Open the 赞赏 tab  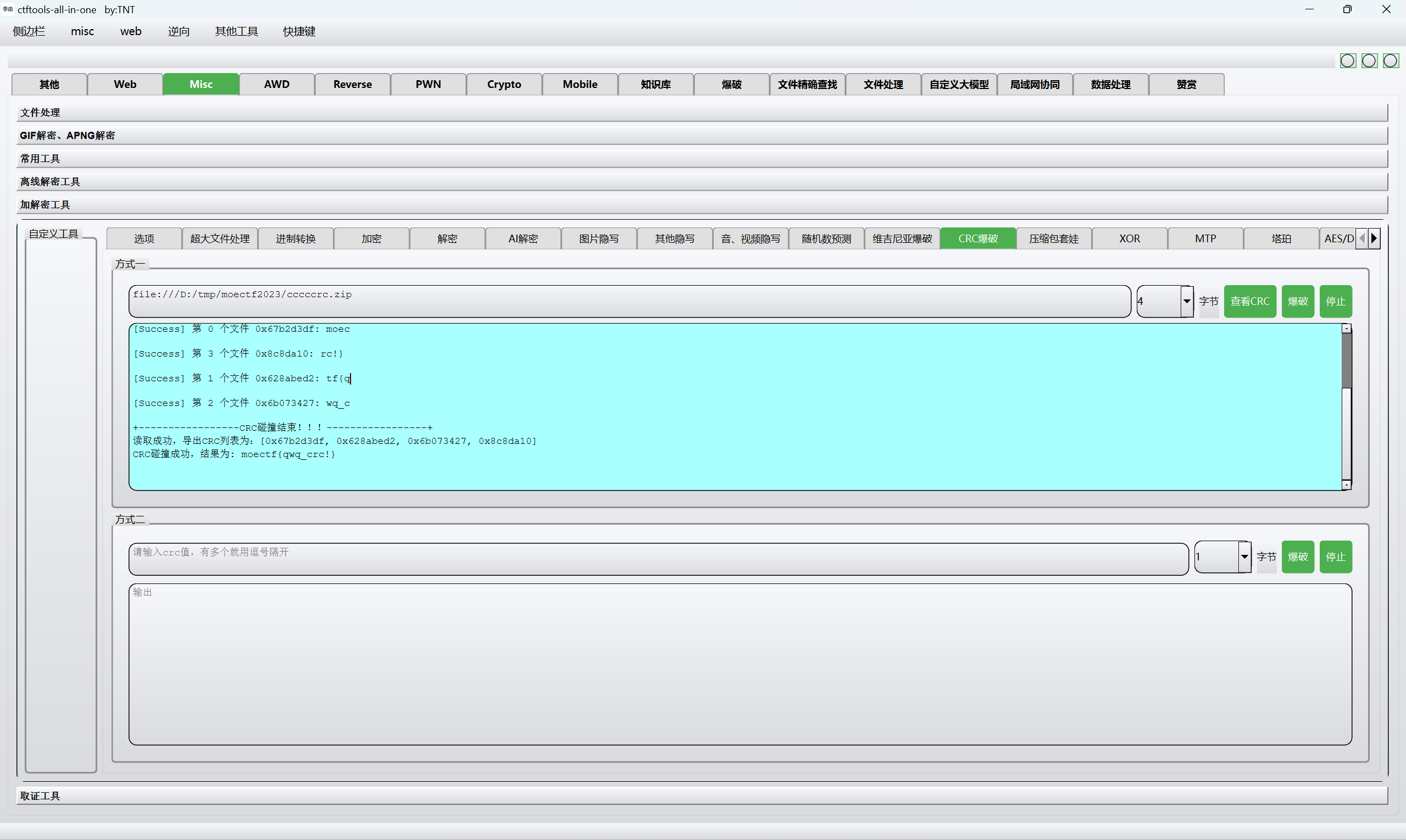click(1187, 85)
